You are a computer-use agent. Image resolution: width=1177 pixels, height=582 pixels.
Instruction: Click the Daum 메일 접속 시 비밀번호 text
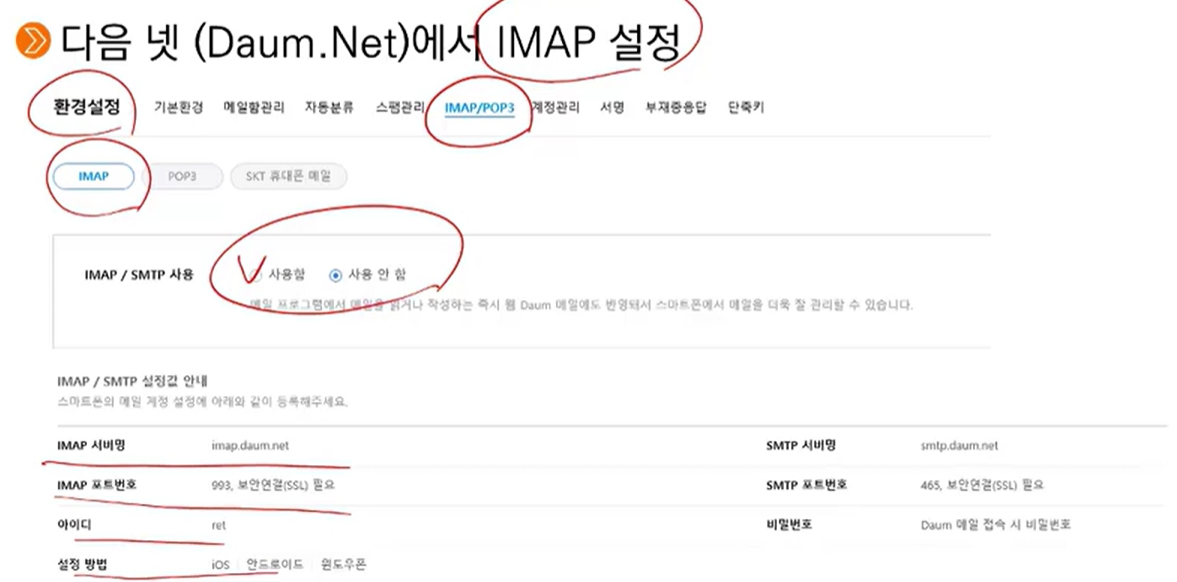[995, 525]
